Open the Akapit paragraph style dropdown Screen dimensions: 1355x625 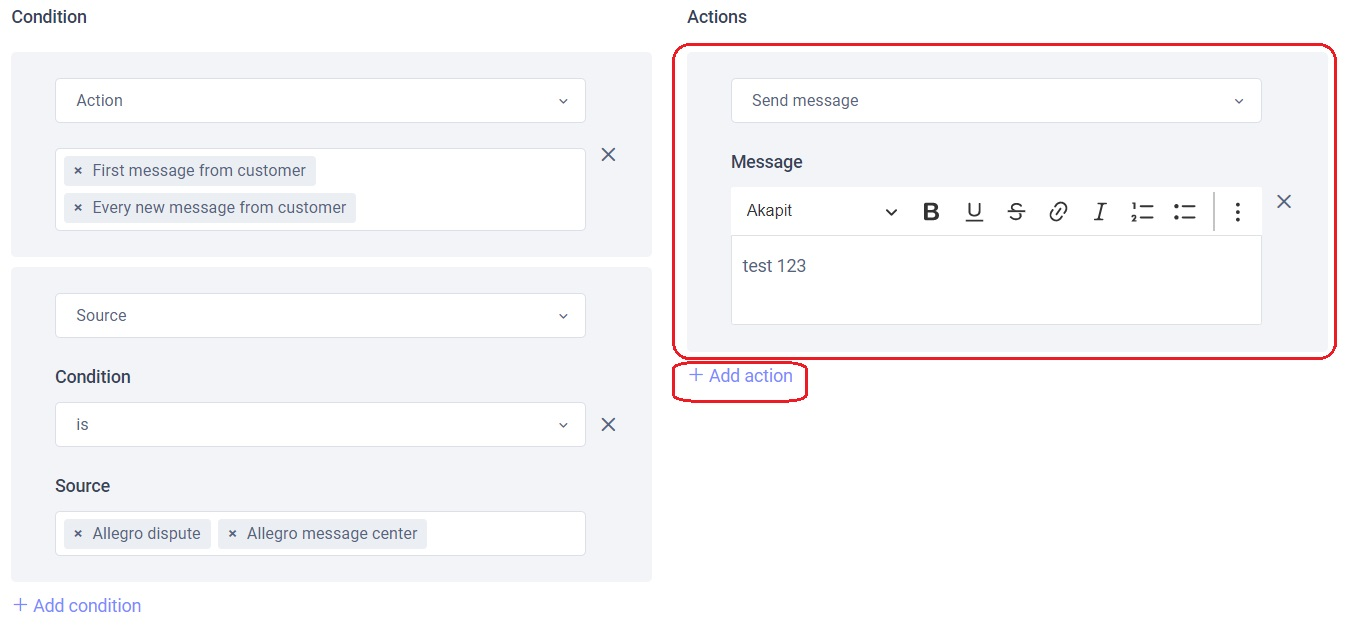[x=821, y=211]
